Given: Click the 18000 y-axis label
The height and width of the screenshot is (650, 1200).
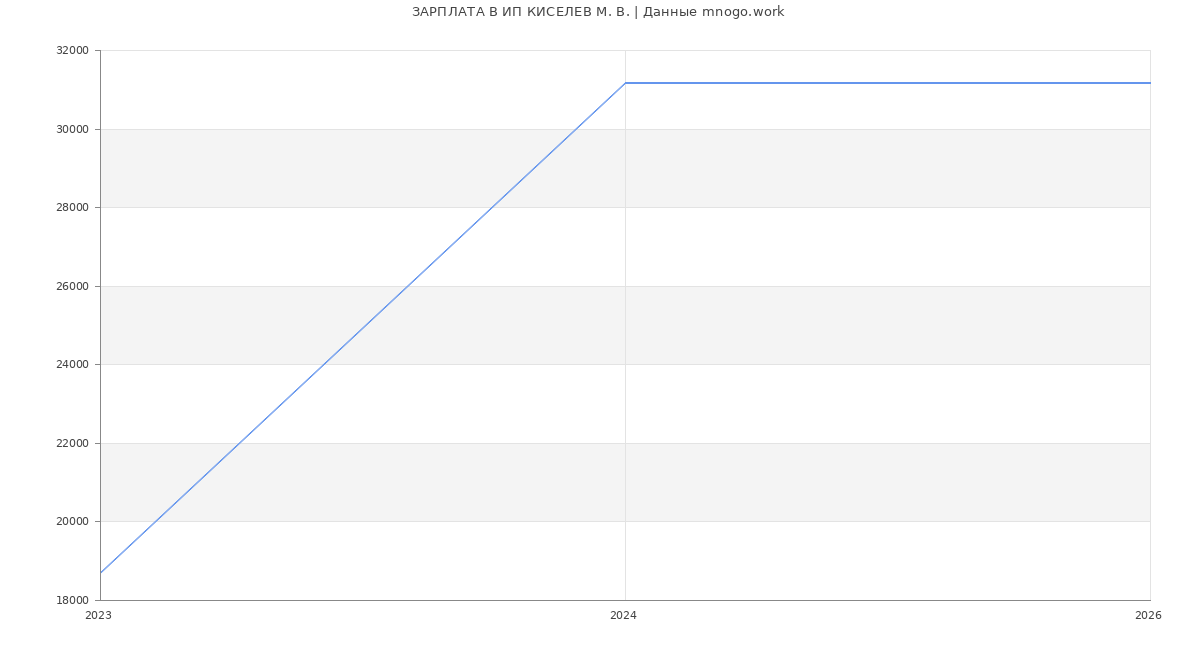Looking at the screenshot, I should tap(72, 600).
